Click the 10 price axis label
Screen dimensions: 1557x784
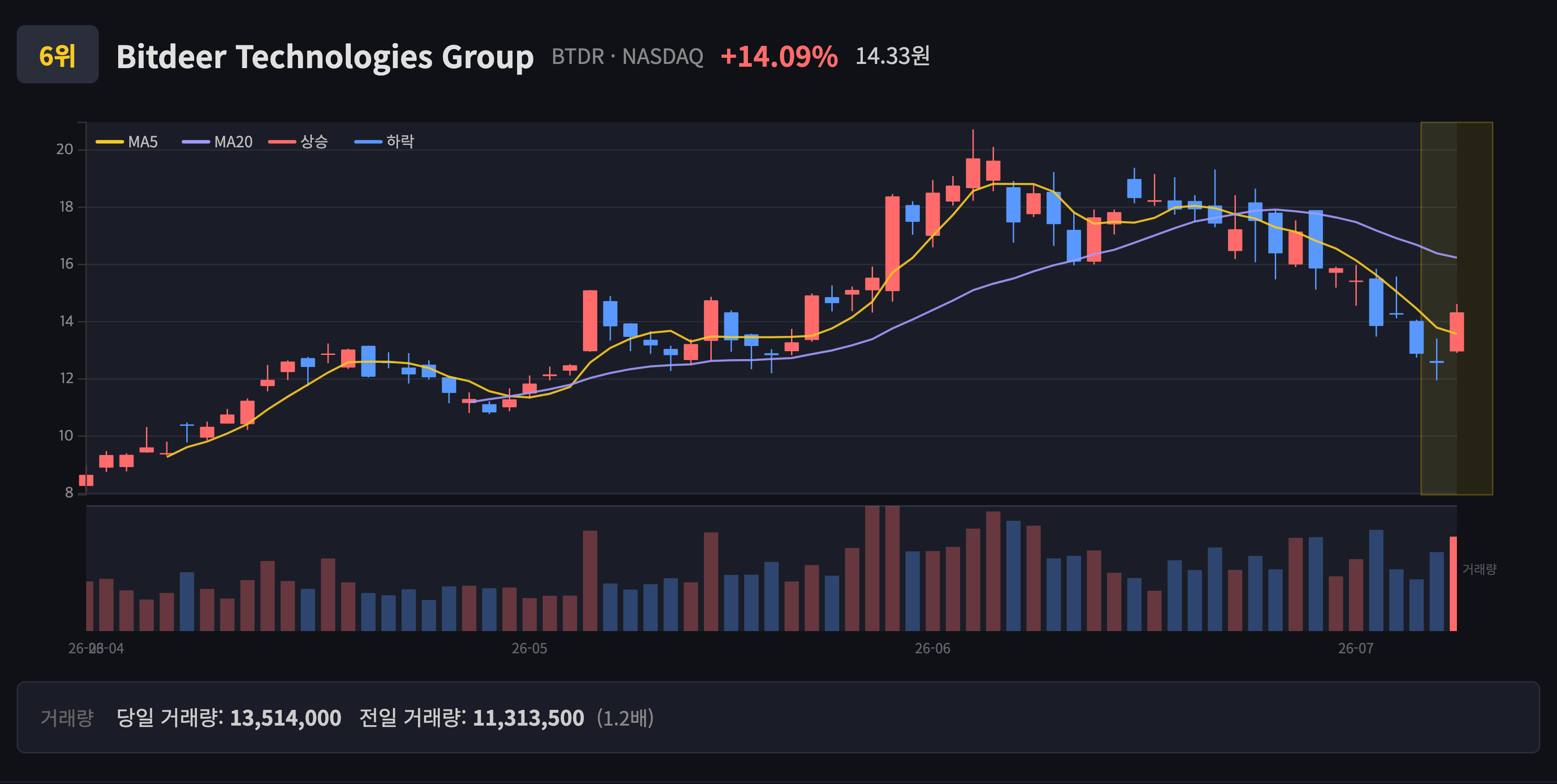[66, 435]
